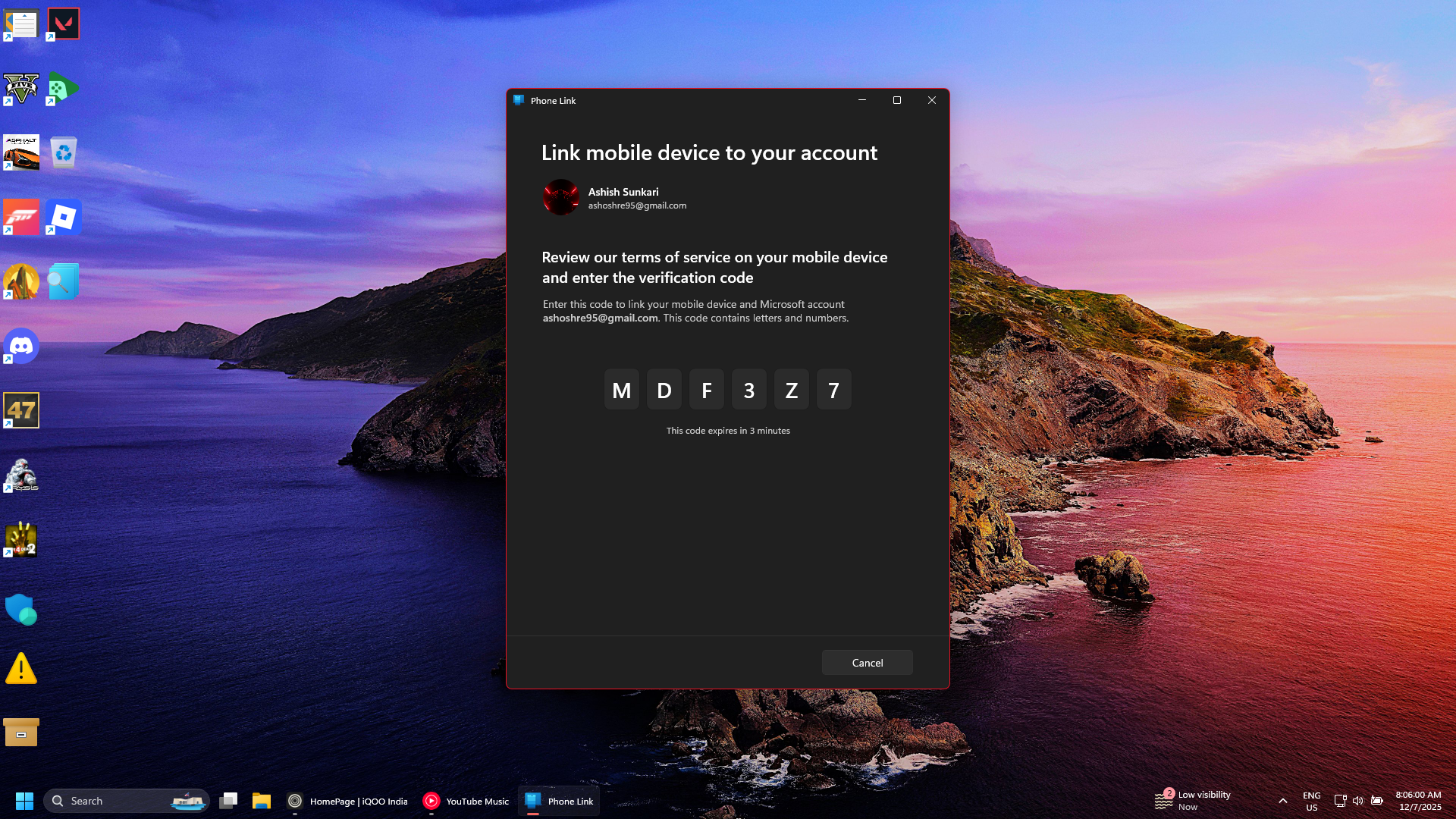Click the Cancel button in Phone Link
Viewport: 1456px width, 819px height.
867,663
